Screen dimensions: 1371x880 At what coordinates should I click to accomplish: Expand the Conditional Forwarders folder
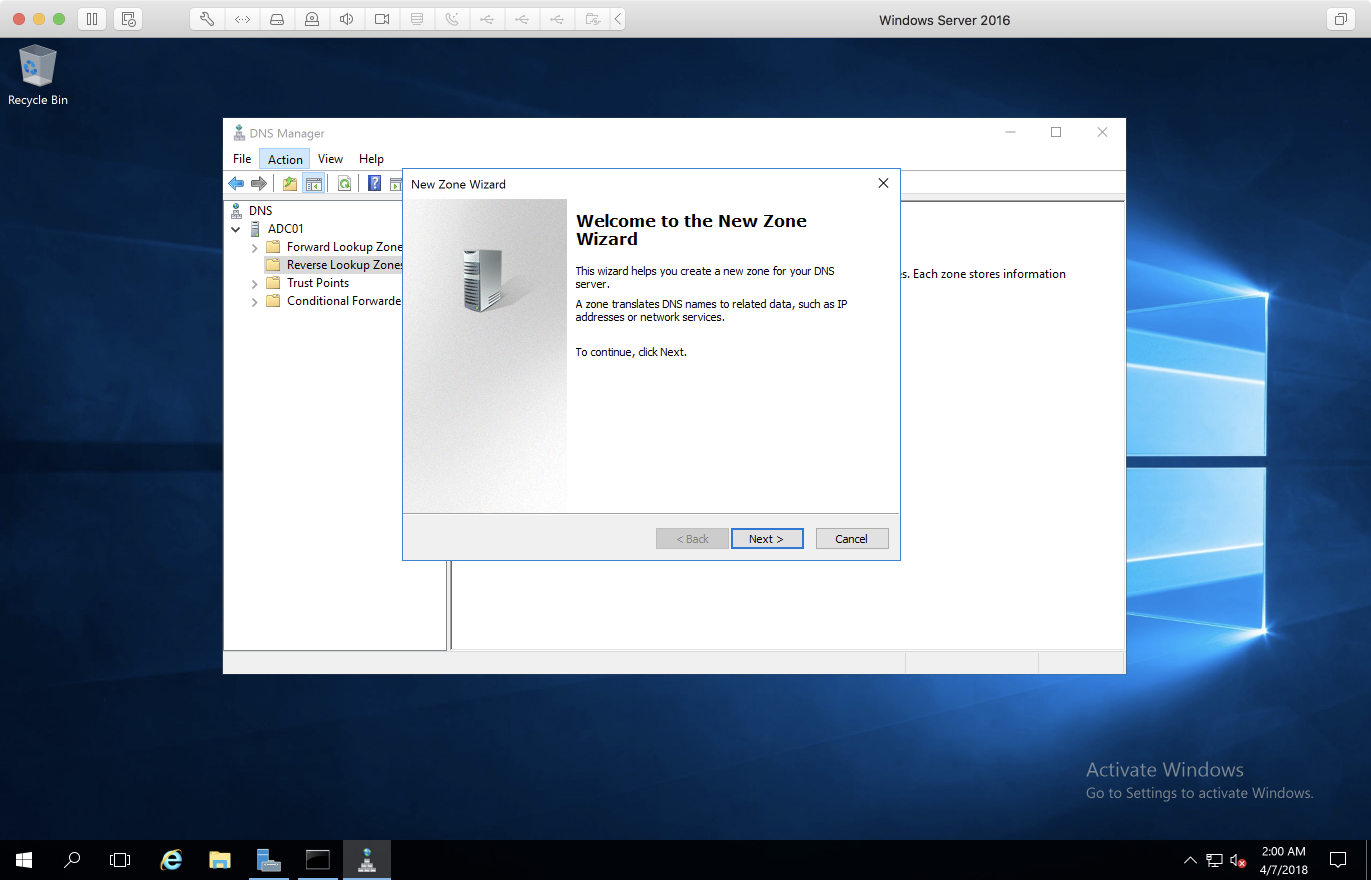tap(255, 301)
